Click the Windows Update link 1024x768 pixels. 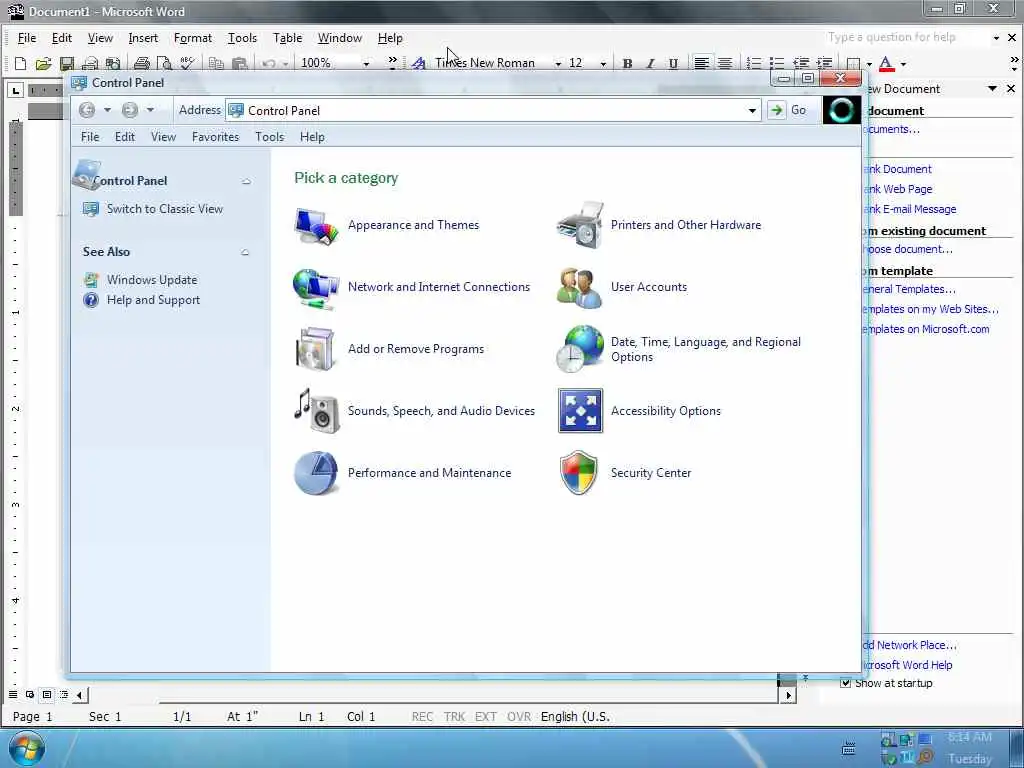pos(152,280)
